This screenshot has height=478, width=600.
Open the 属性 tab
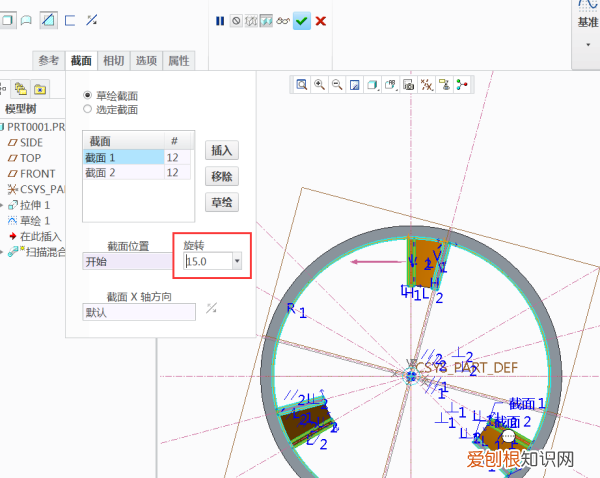179,60
